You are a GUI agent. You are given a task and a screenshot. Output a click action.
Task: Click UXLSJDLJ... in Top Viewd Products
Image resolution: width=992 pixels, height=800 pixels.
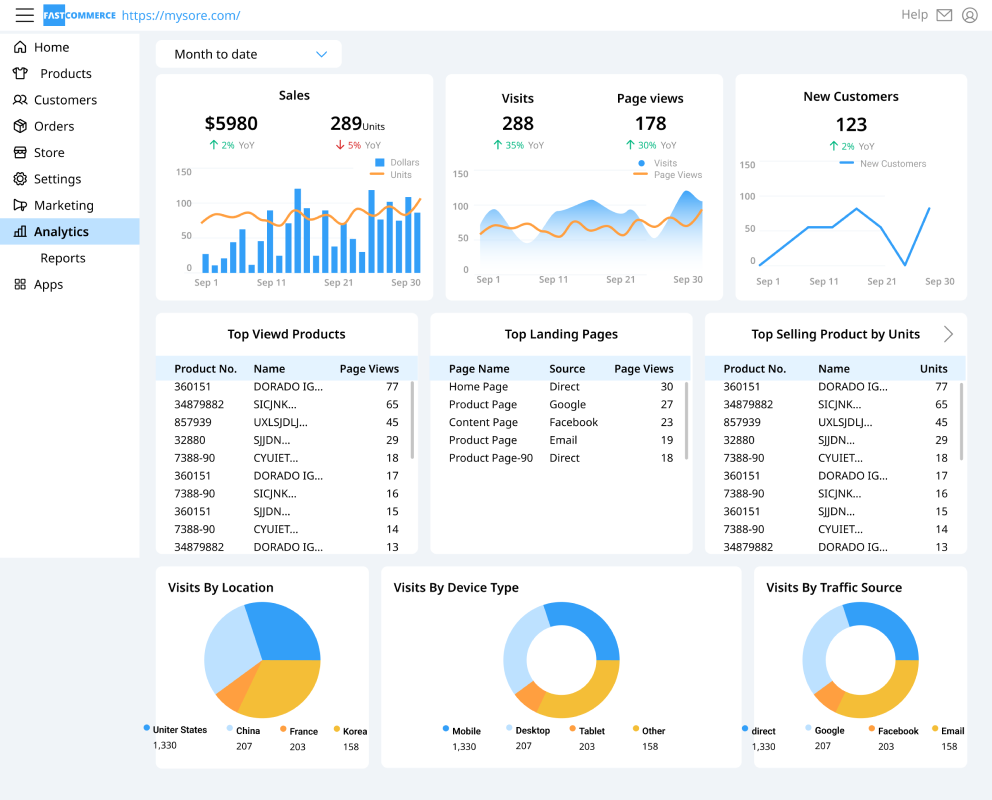(x=280, y=422)
